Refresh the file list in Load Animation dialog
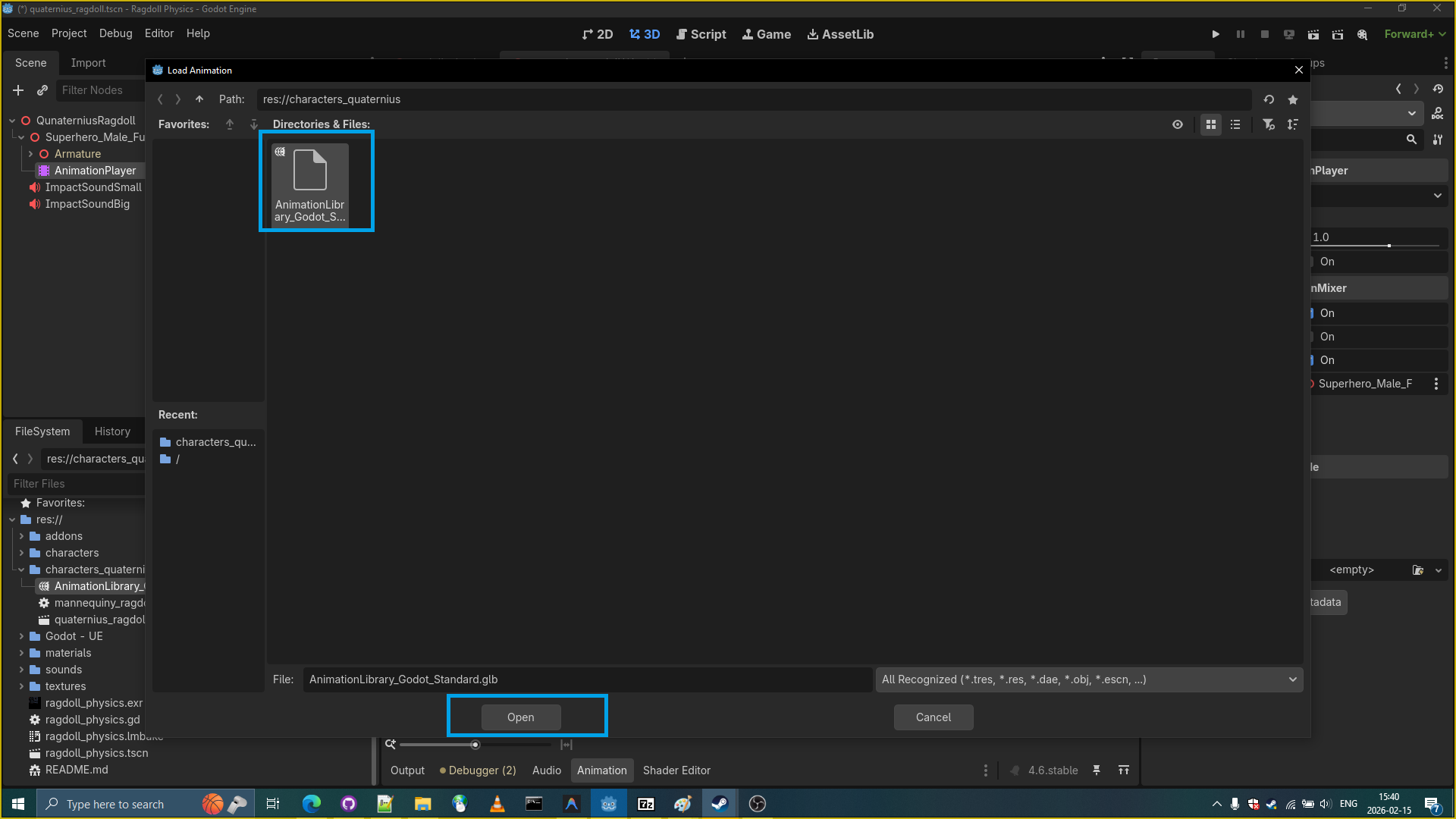Image resolution: width=1456 pixels, height=819 pixels. click(1269, 99)
